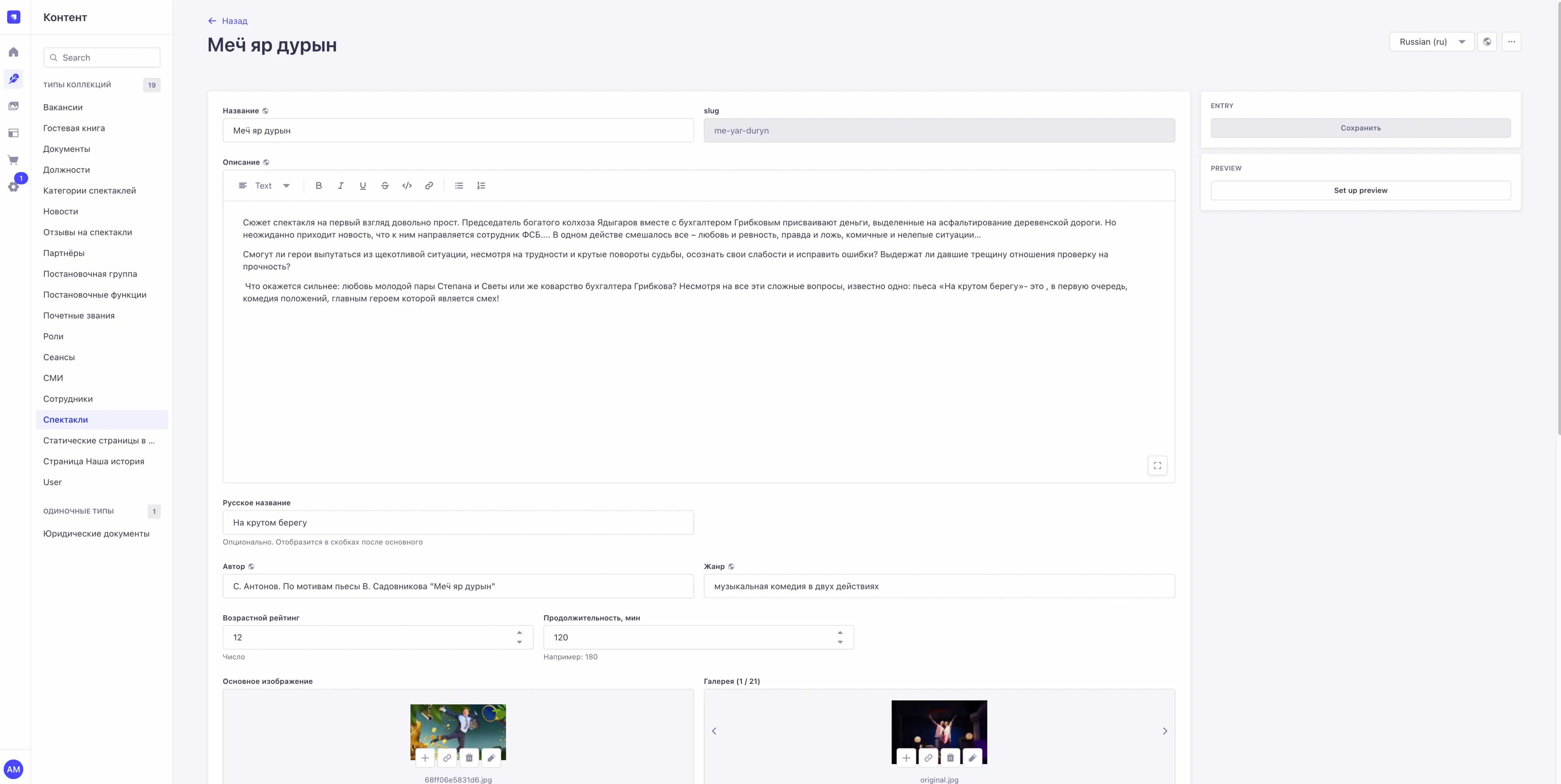Save the entry with the Сохранить button
Image resolution: width=1561 pixels, height=784 pixels.
tap(1360, 128)
